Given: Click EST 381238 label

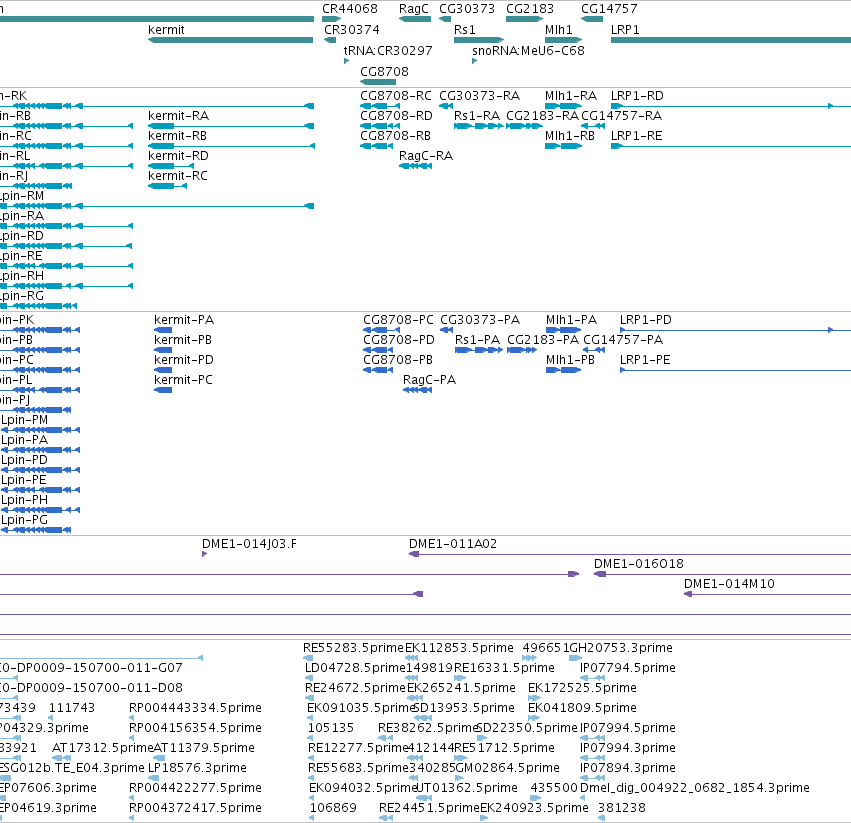Looking at the screenshot, I should (x=621, y=808).
